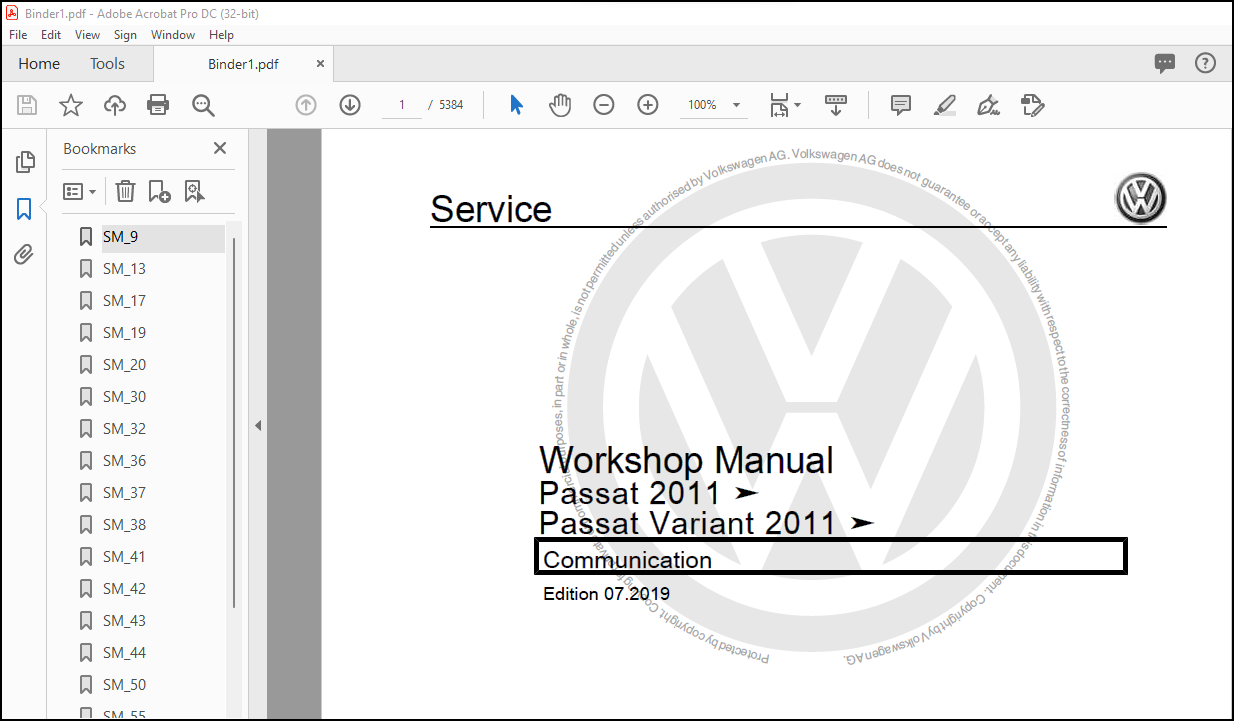Image resolution: width=1234 pixels, height=721 pixels.
Task: Click the upload to cloud icon
Action: (x=115, y=105)
